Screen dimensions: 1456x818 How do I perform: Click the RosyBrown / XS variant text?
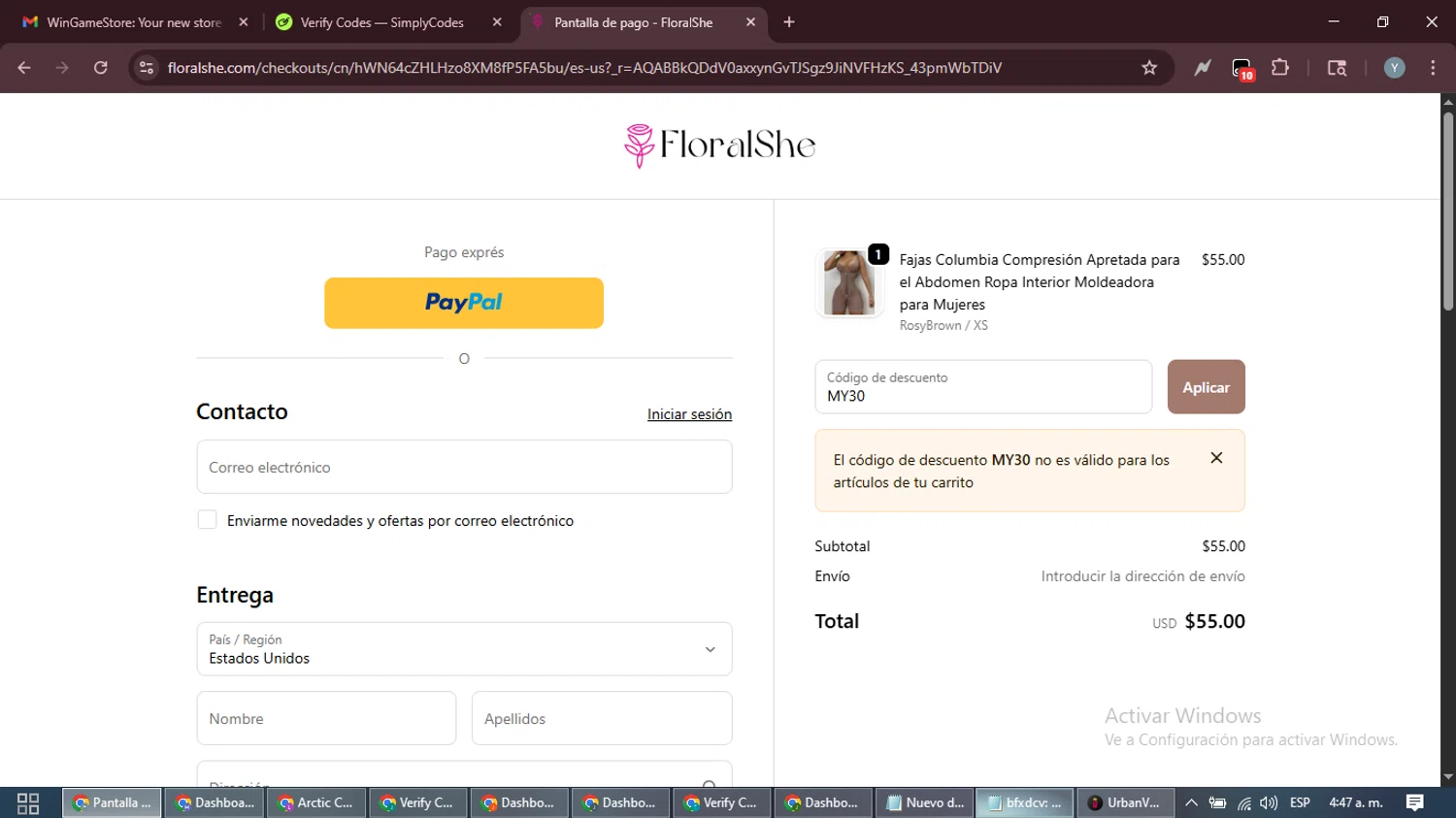pyautogui.click(x=943, y=326)
